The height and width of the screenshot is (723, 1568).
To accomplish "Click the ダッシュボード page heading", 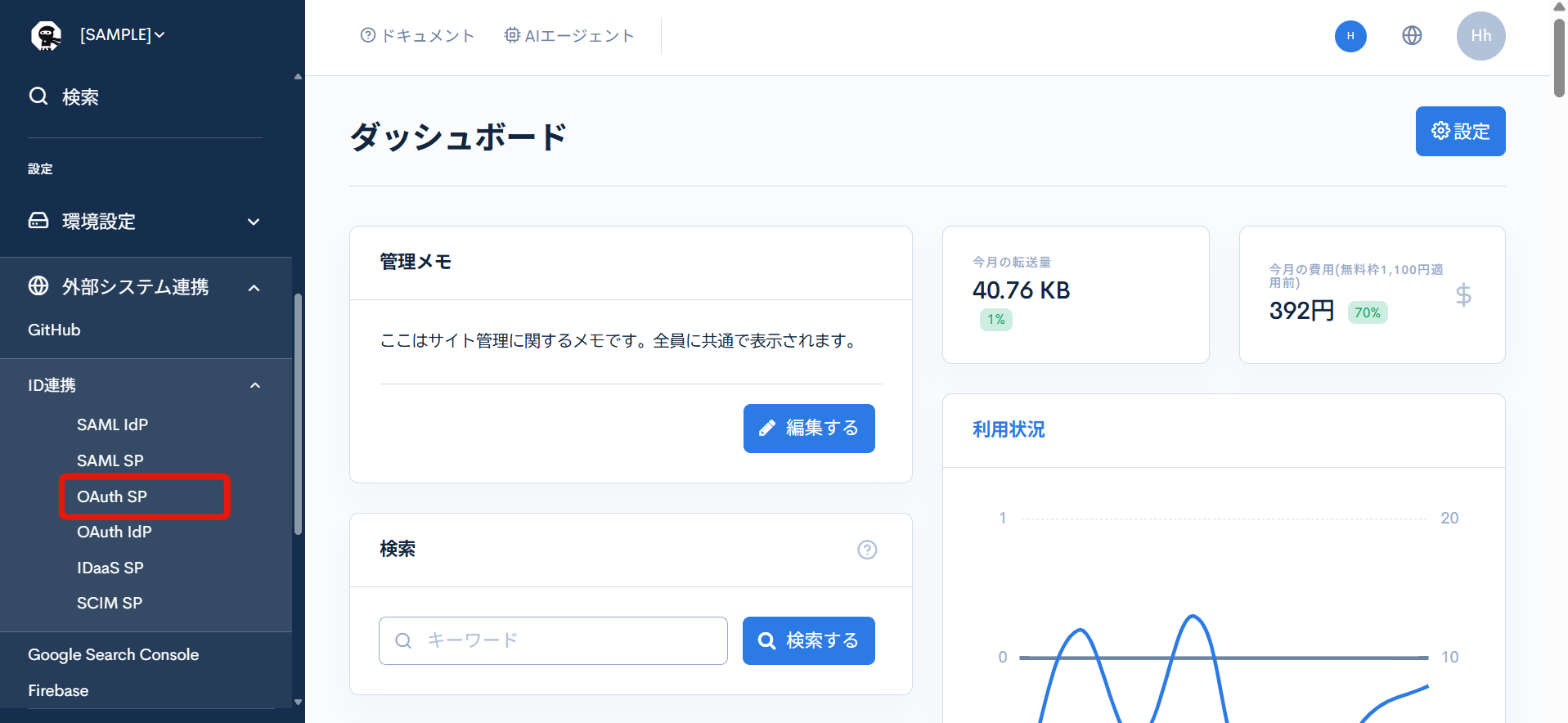I will [458, 137].
